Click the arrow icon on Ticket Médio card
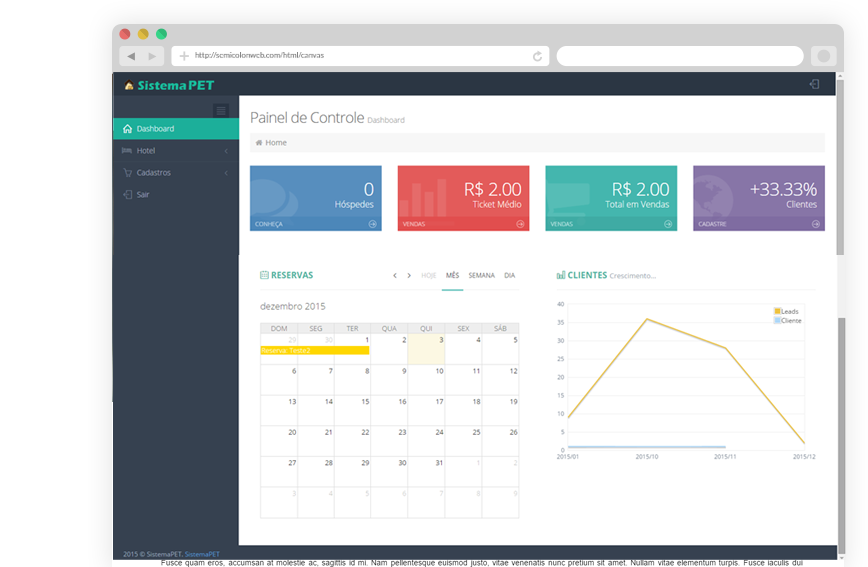 pos(520,224)
